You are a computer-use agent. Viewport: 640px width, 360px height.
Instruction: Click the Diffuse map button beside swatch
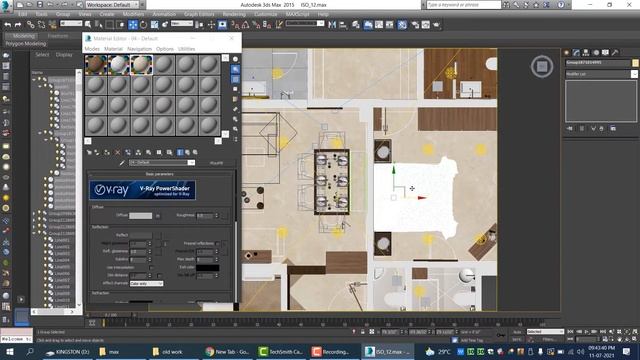tap(158, 216)
